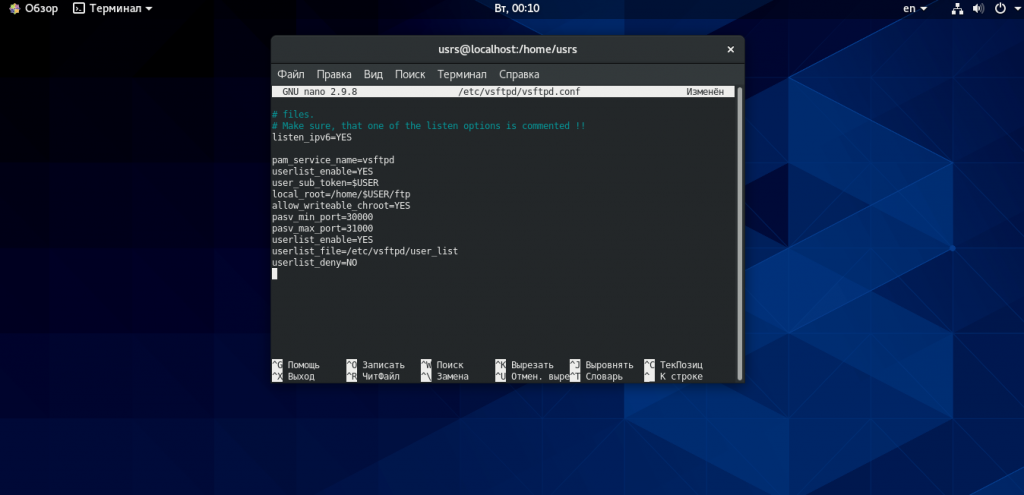
Task: Open the Правка menu
Action: click(x=334, y=74)
